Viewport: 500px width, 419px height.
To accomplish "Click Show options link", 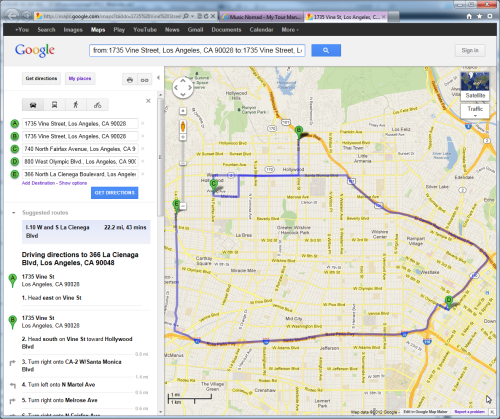I will (x=73, y=183).
